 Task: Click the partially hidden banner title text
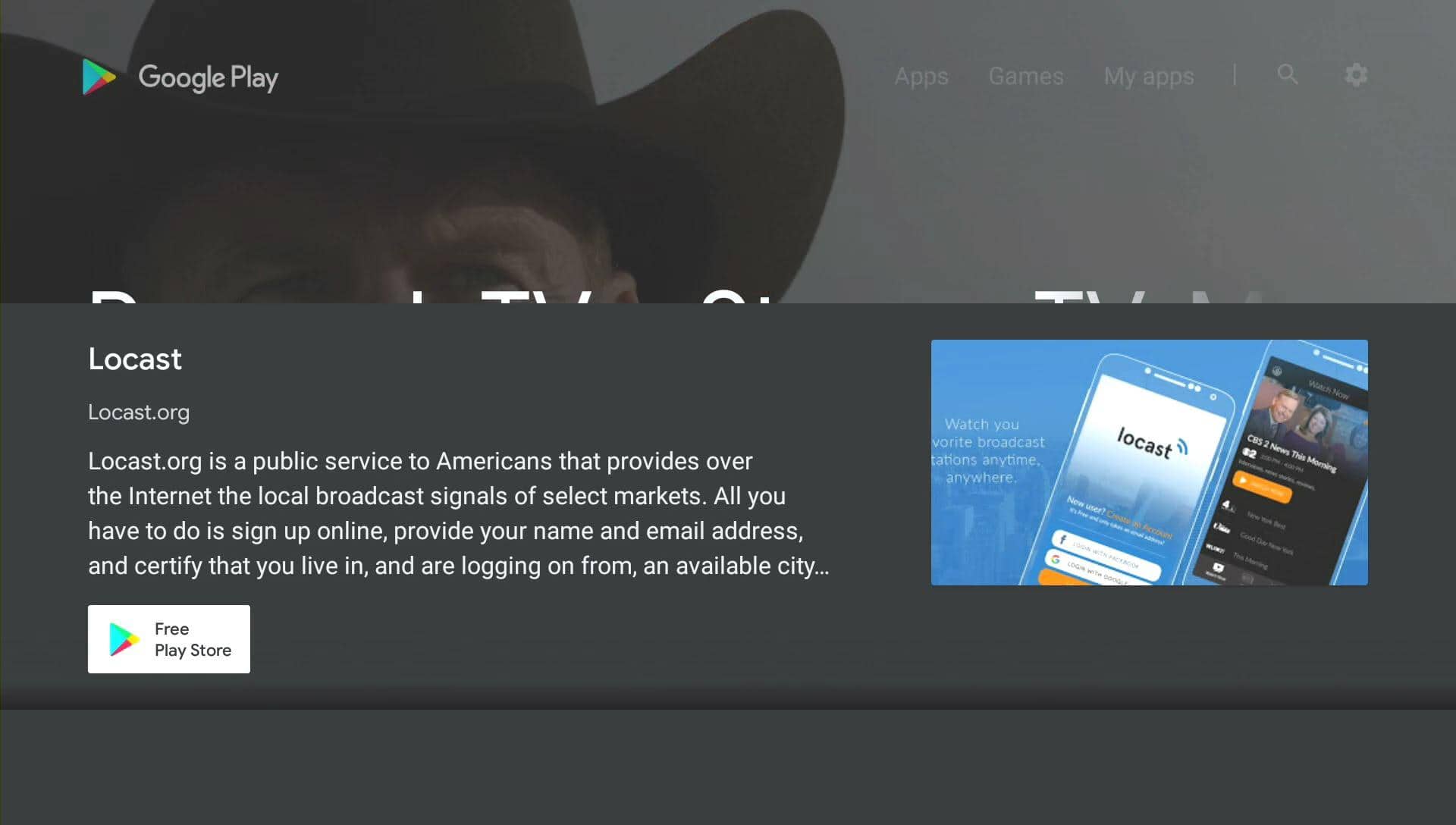pyautogui.click(x=675, y=296)
